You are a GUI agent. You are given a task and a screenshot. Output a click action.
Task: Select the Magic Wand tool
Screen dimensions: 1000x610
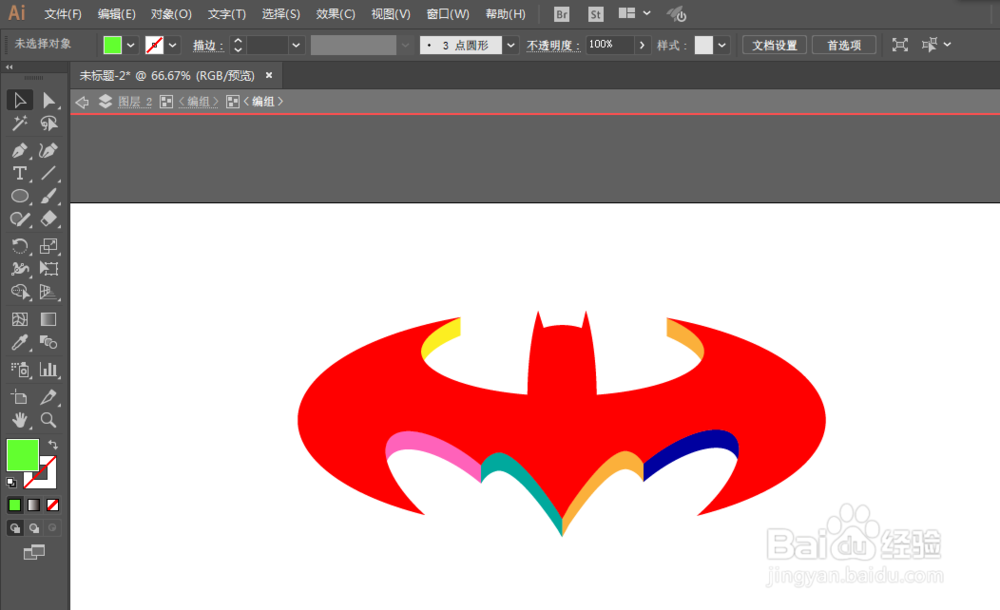[x=18, y=123]
